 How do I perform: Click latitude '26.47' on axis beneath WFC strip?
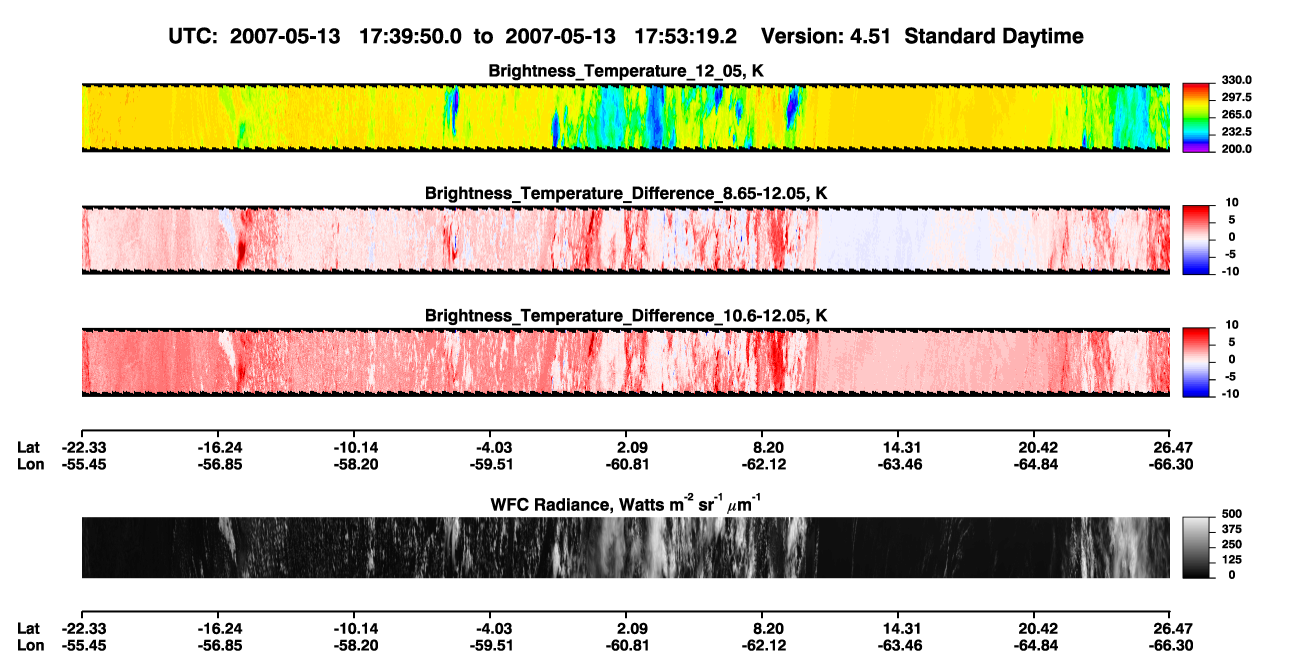(1174, 629)
